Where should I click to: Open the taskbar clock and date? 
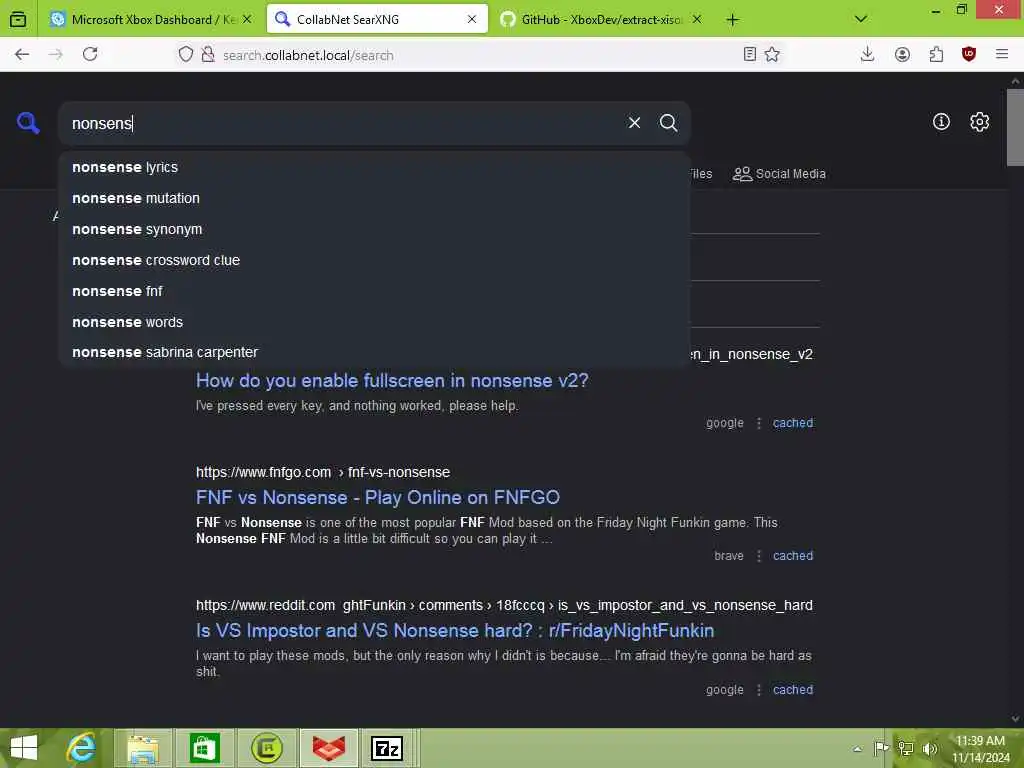click(x=981, y=749)
